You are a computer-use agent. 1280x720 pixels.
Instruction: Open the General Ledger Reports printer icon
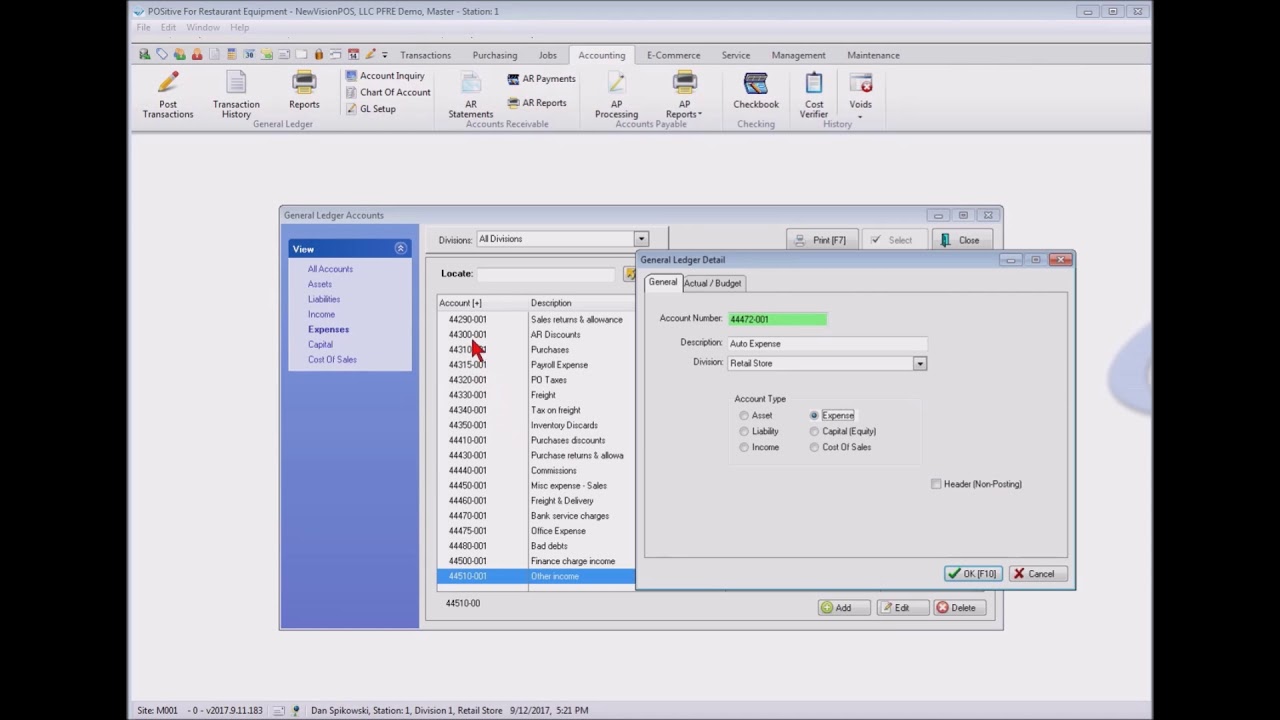point(304,84)
